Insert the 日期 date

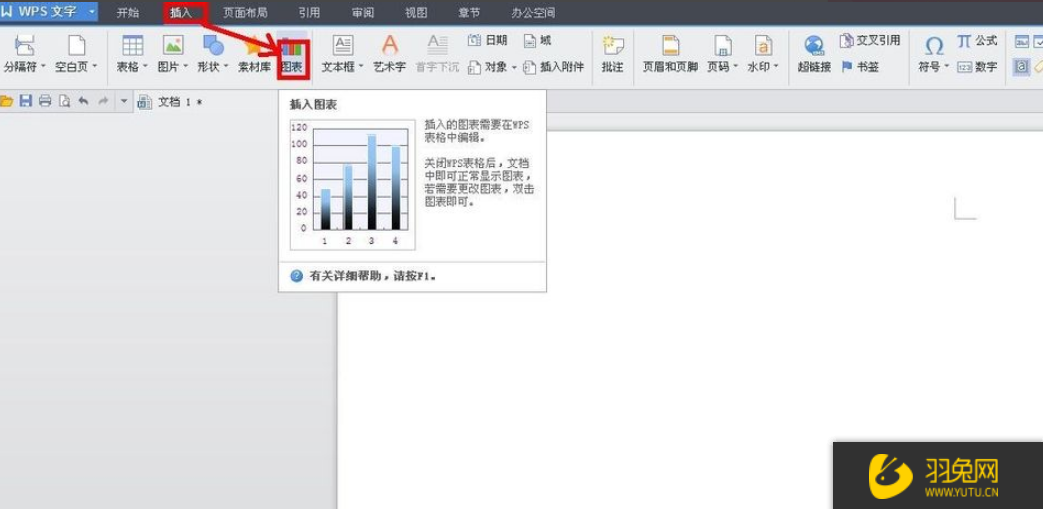[488, 41]
